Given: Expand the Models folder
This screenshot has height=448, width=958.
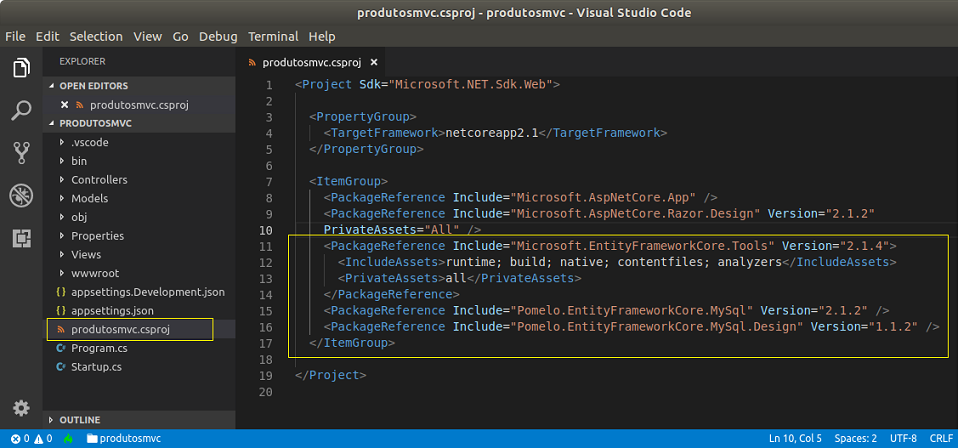Looking at the screenshot, I should pyautogui.click(x=62, y=199).
